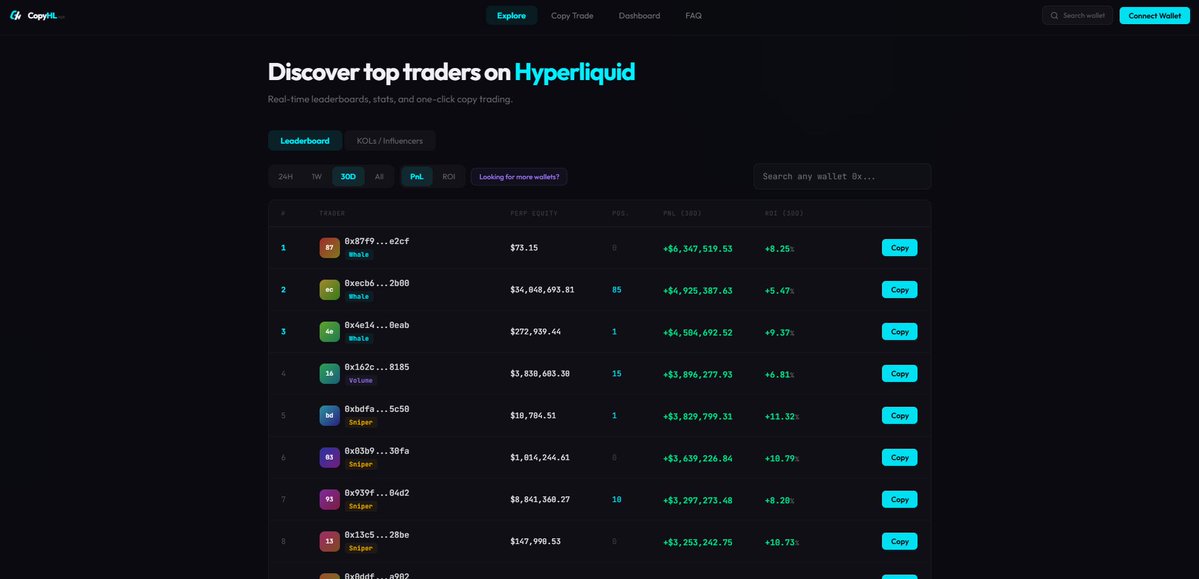
Task: Open trader address 0xecb6...2b00
Action: coord(377,283)
